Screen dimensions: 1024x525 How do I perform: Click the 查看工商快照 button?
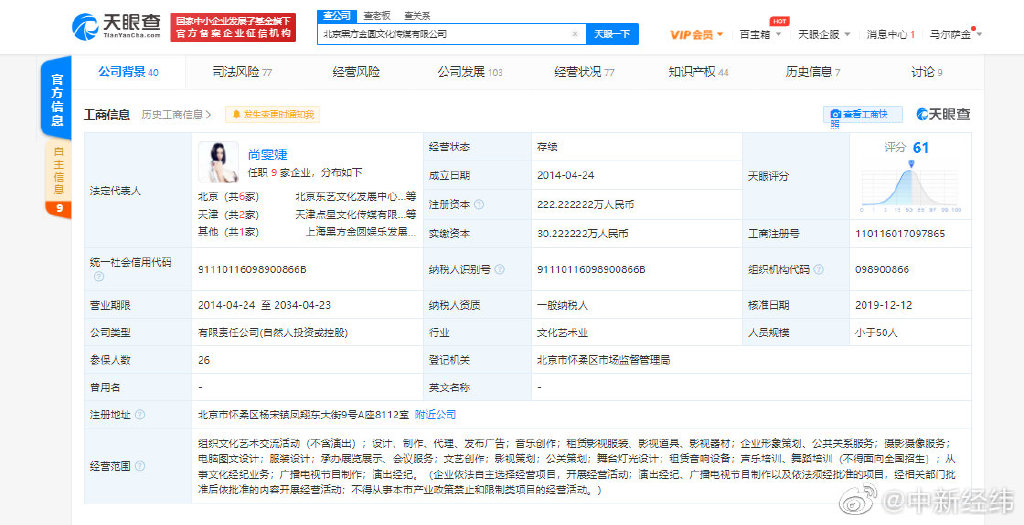[x=863, y=114]
